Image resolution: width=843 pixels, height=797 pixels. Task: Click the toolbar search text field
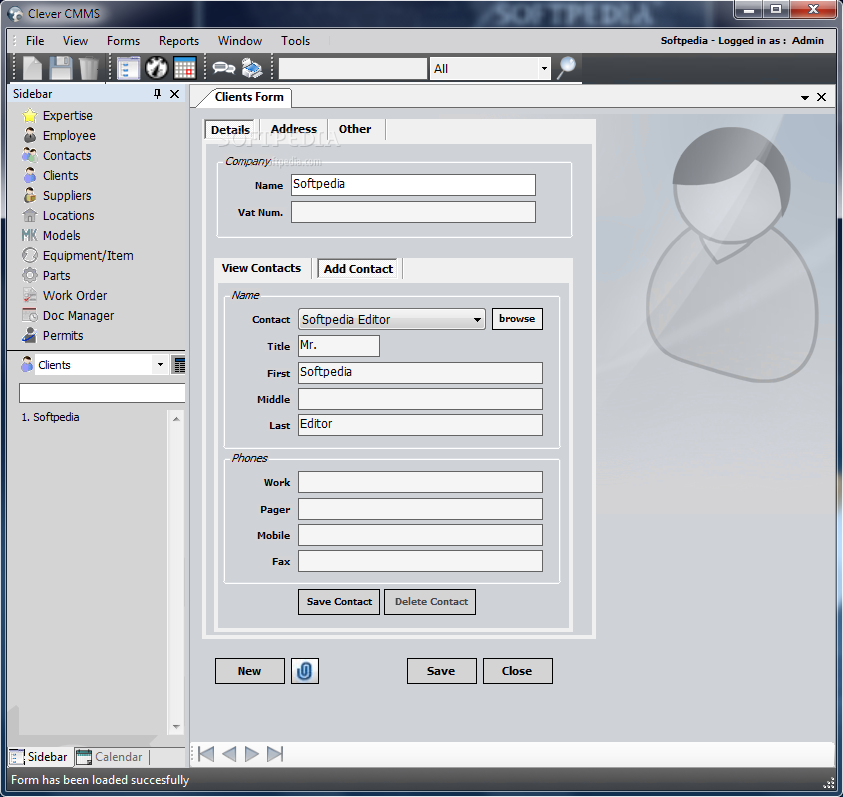point(353,68)
